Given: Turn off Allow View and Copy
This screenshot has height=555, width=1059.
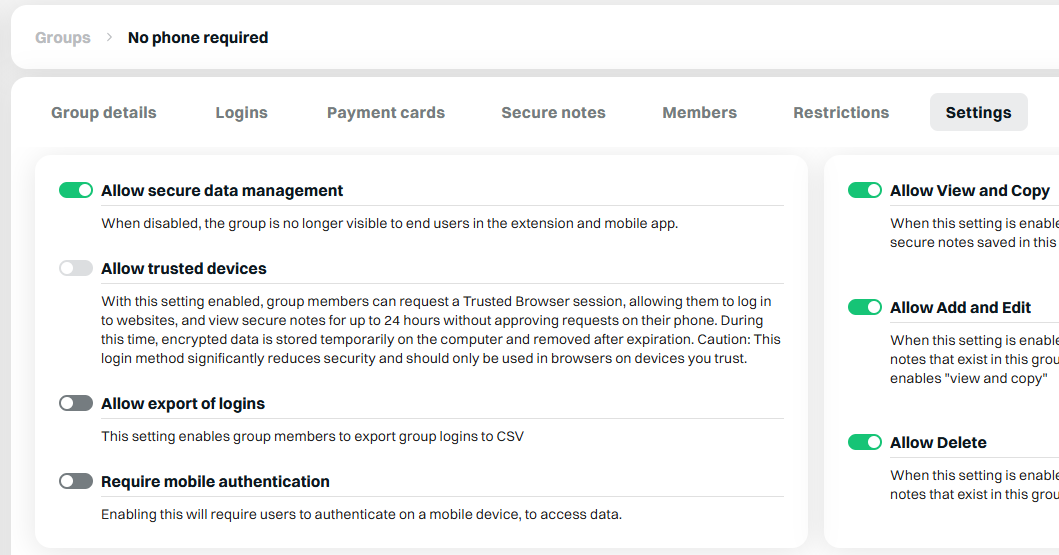Looking at the screenshot, I should pos(864,190).
